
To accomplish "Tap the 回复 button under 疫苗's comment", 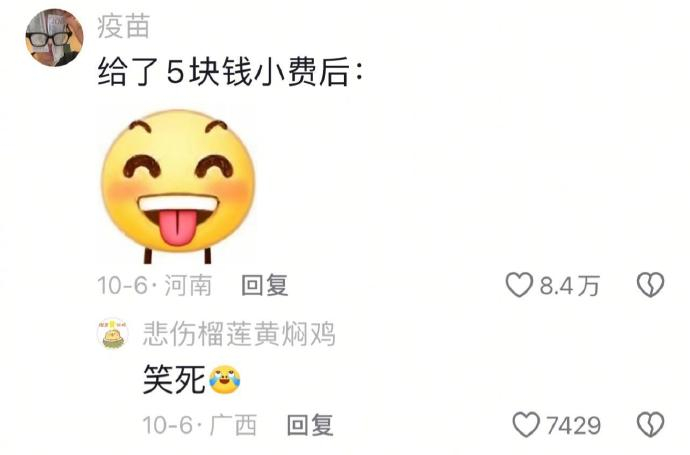I will click(x=265, y=285).
